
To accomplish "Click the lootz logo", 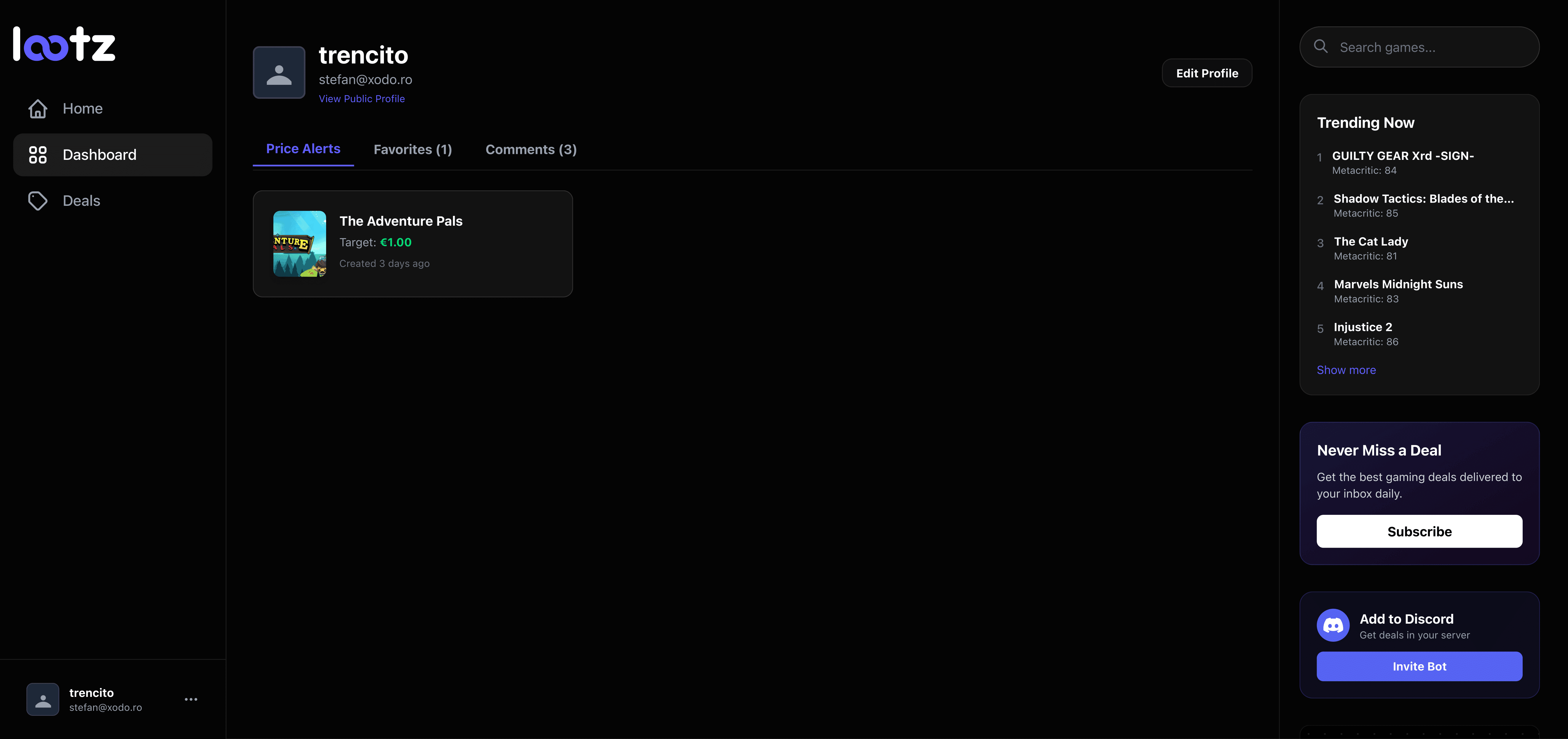I will coord(64,44).
